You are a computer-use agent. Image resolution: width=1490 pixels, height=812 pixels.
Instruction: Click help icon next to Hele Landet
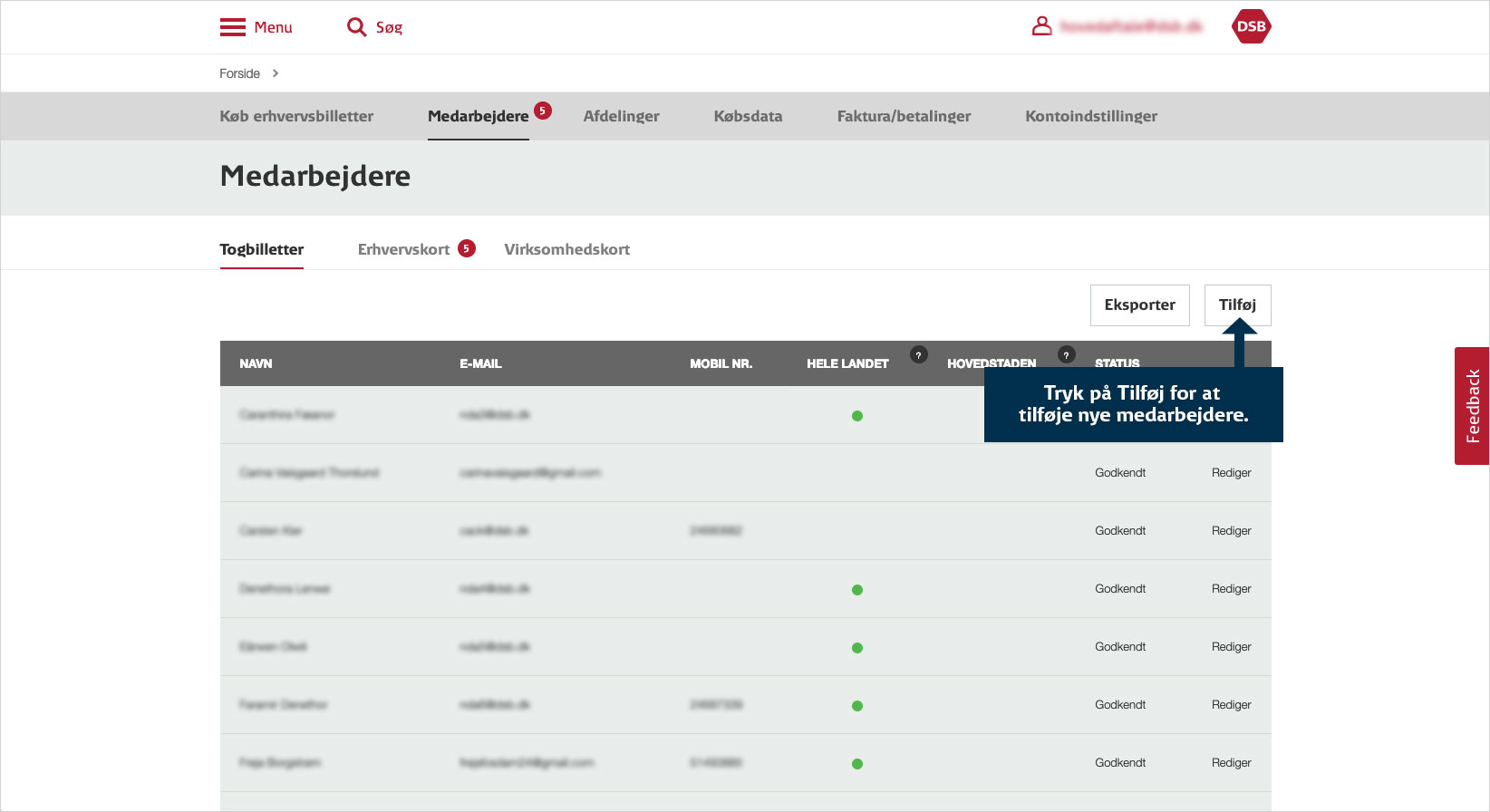[918, 355]
